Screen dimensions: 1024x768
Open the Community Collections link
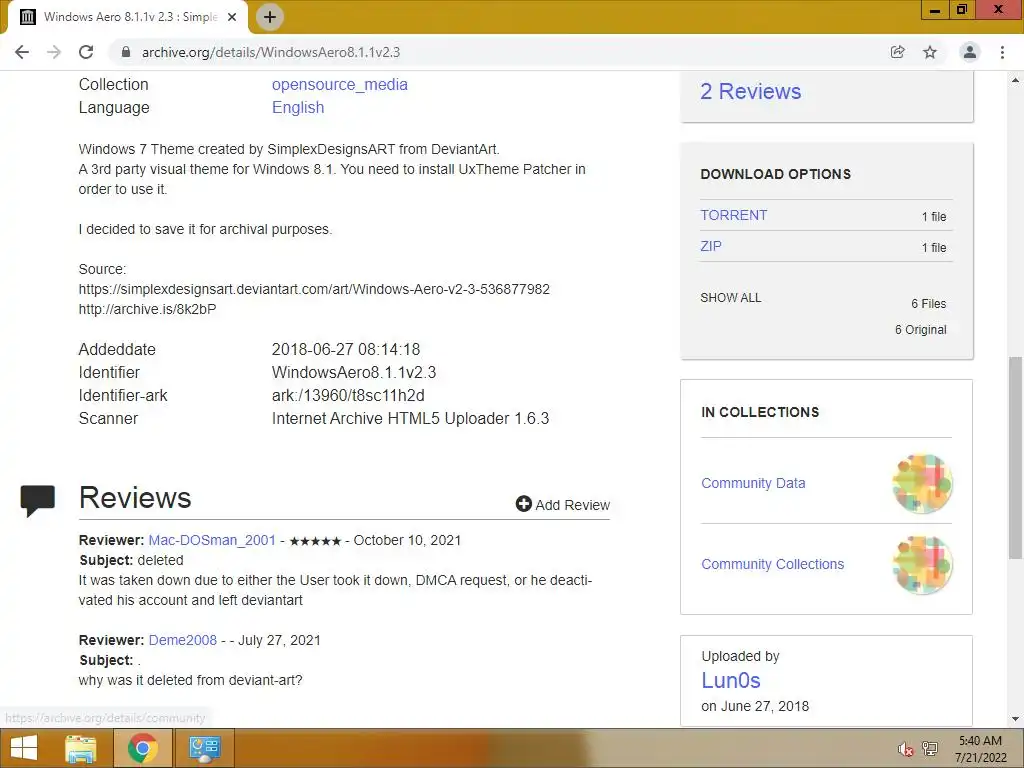[x=773, y=564]
